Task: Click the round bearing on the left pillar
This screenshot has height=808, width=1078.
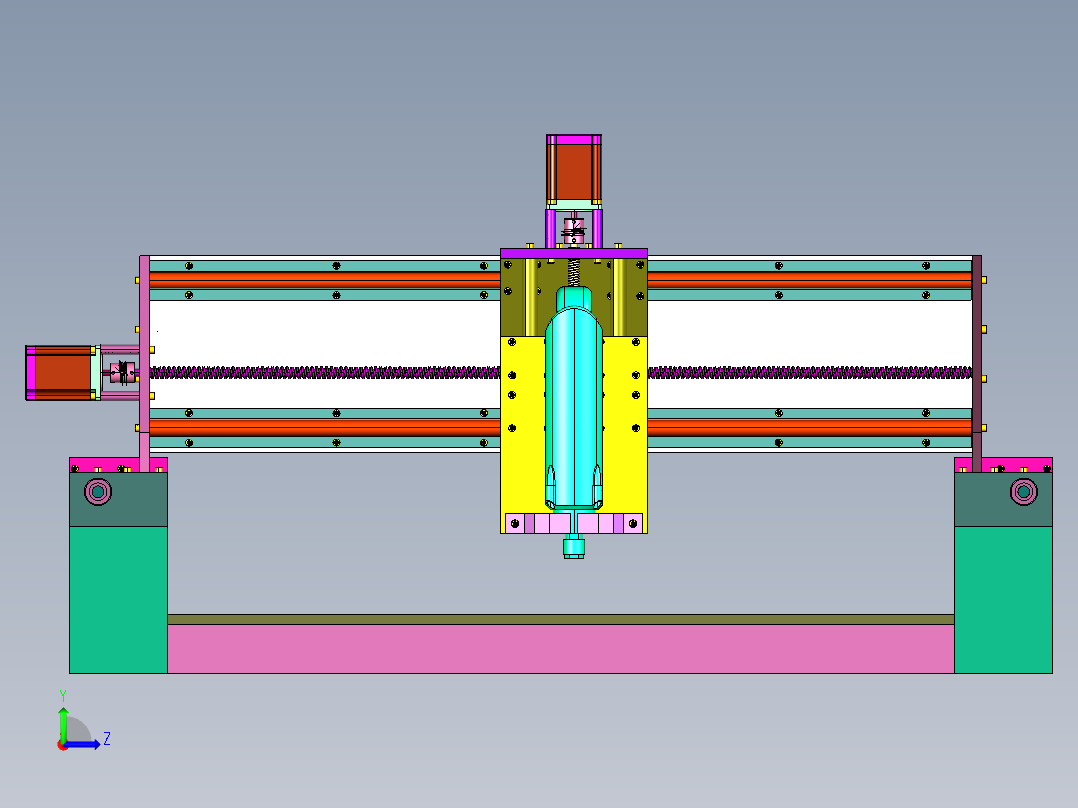Action: point(98,492)
